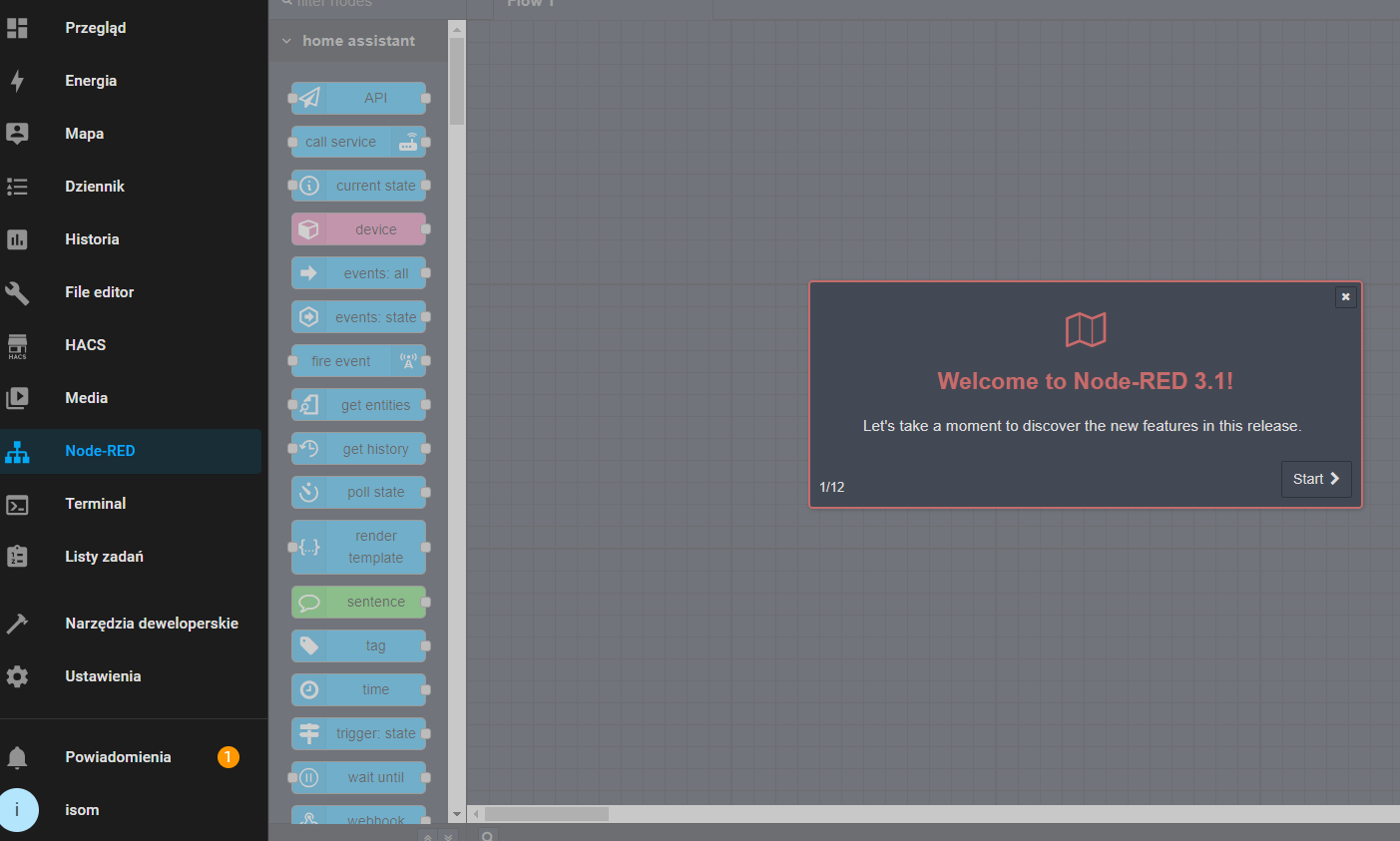
Task: Select the get entities node
Action: (x=359, y=405)
